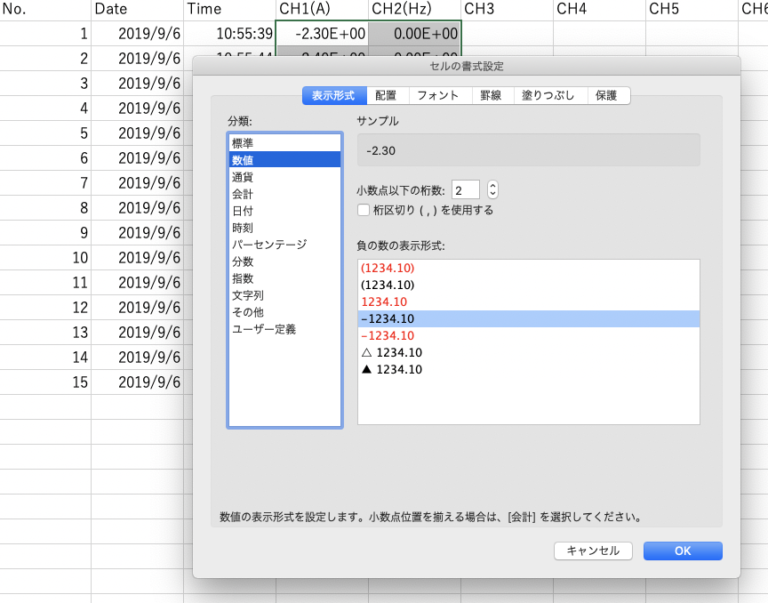Select ユーザー定義 in the category list

click(285, 329)
